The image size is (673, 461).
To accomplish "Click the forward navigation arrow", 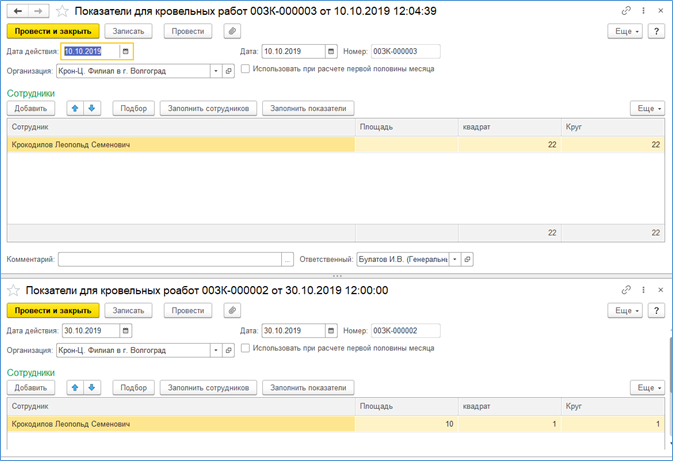I will [36, 11].
